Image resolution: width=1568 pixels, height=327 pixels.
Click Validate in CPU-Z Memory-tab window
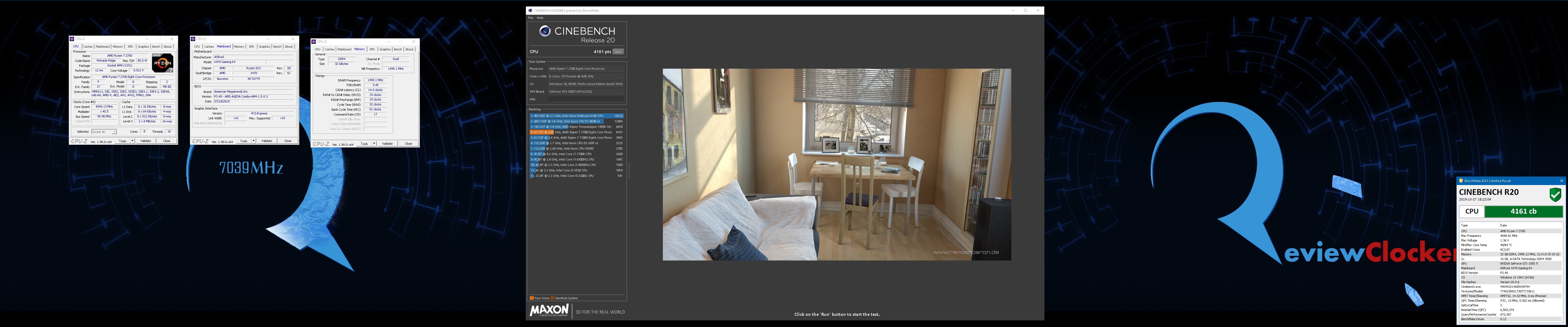(x=387, y=144)
